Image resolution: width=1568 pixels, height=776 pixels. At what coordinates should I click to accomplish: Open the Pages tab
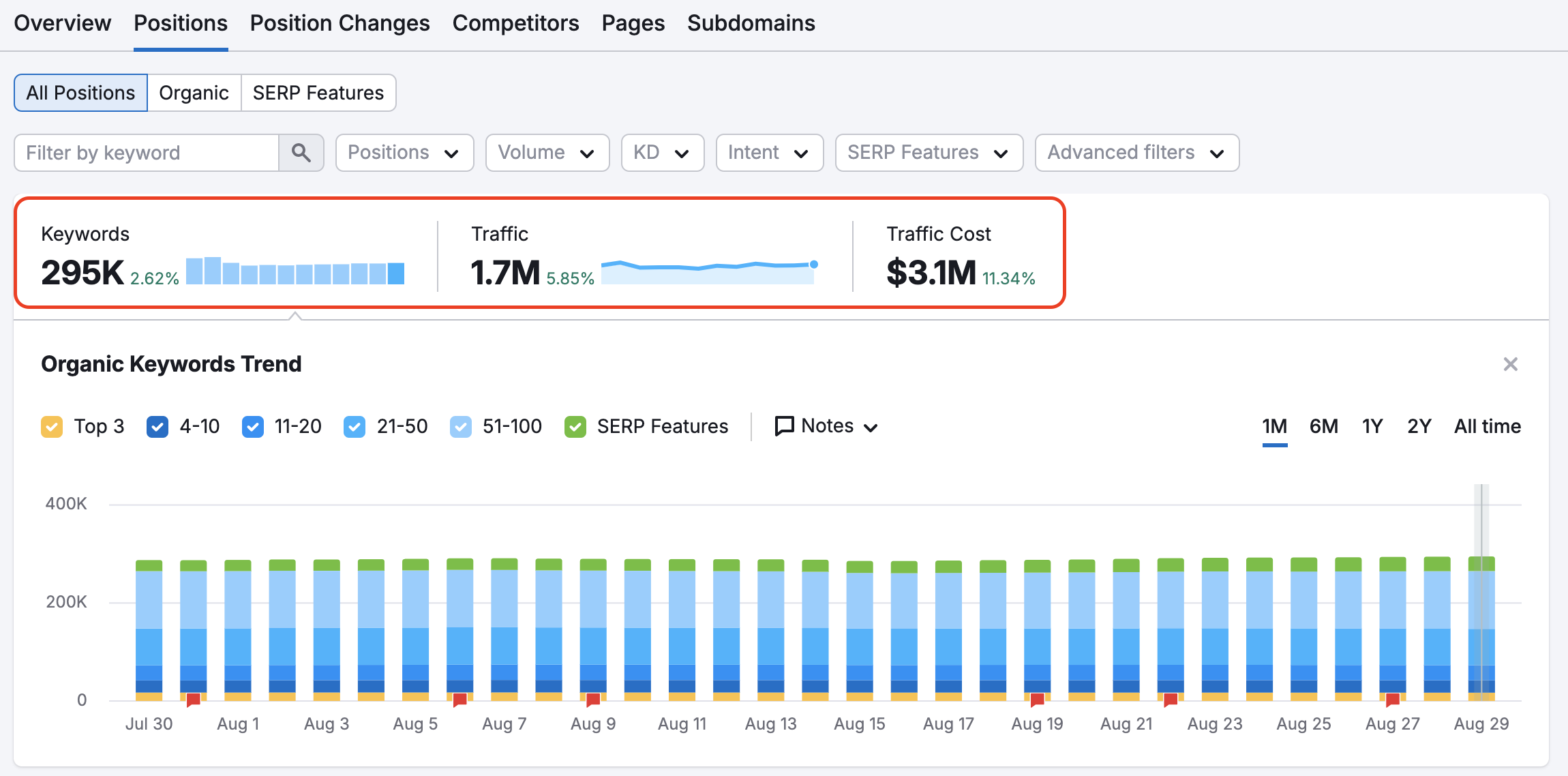633,23
